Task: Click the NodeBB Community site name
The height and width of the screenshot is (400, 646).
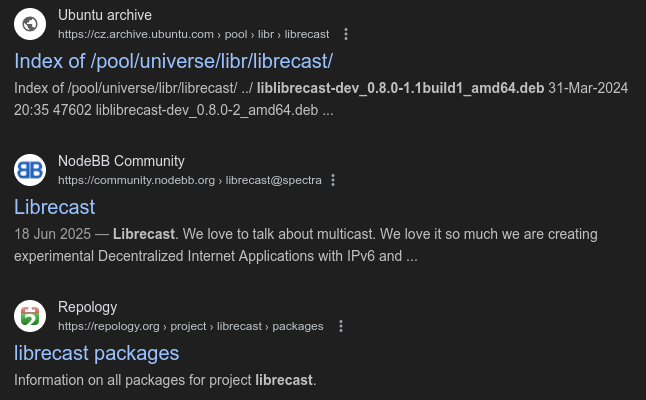Action: [121, 161]
